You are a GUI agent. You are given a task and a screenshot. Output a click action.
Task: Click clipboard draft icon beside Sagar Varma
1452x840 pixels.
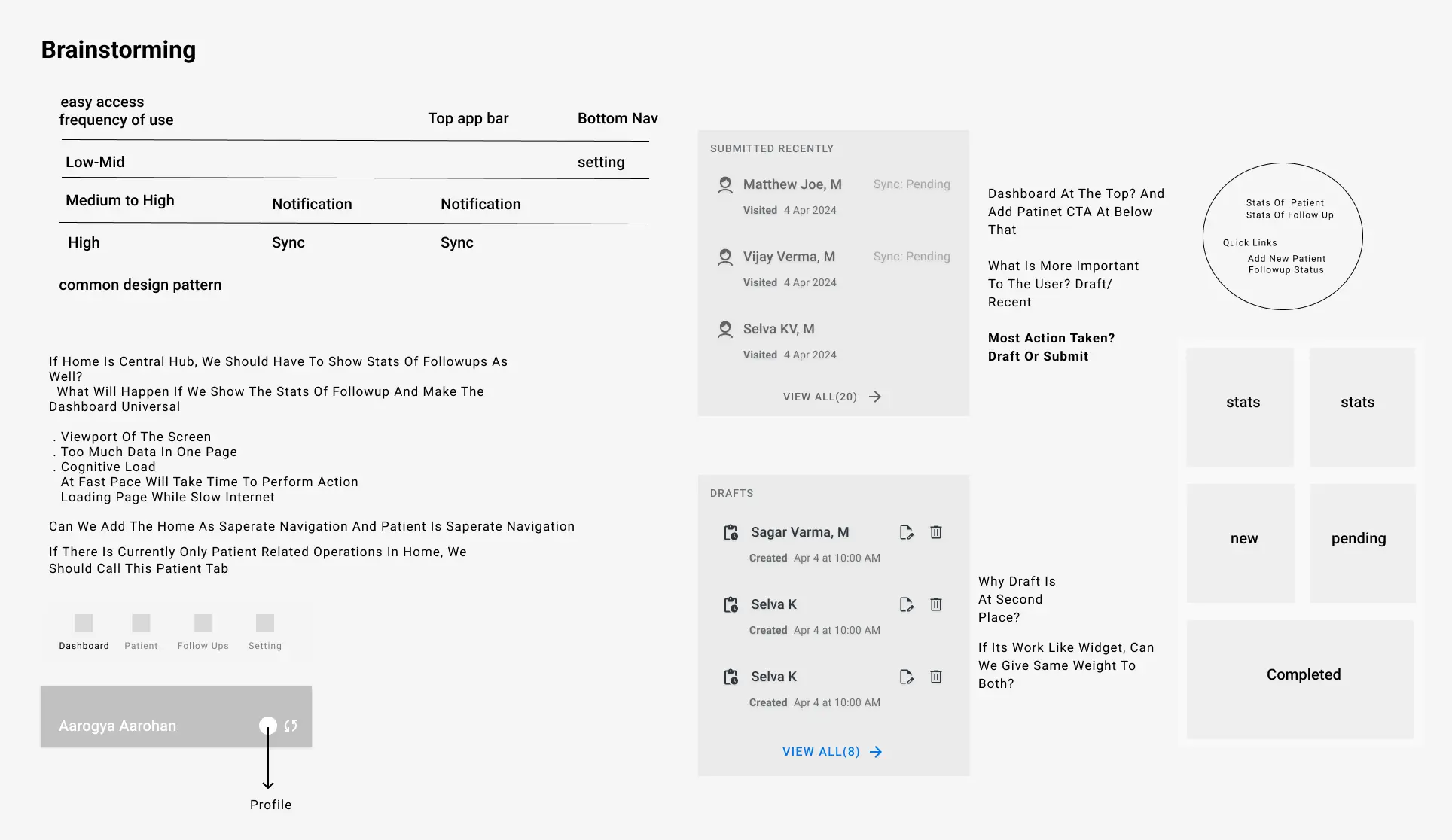coord(731,533)
